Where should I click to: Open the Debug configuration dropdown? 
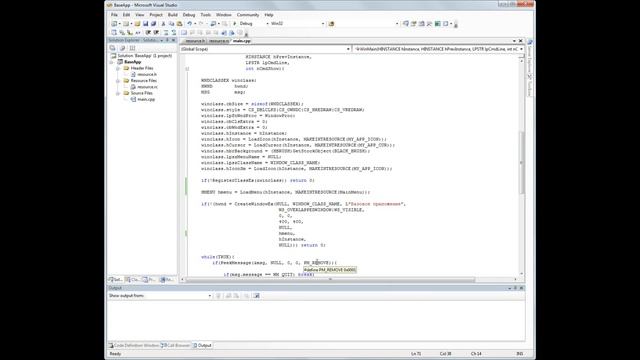pyautogui.click(x=267, y=24)
